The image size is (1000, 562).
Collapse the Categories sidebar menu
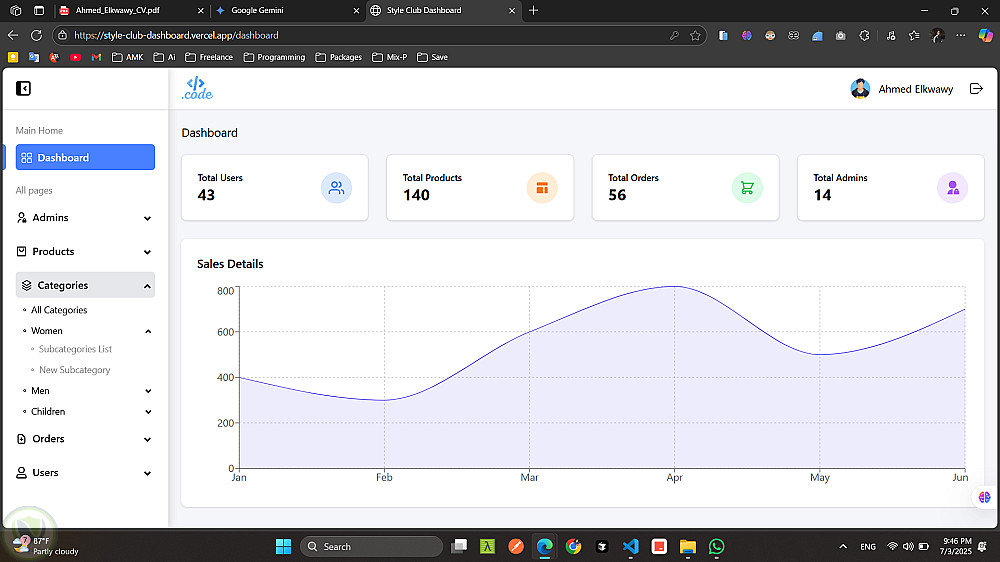[85, 285]
